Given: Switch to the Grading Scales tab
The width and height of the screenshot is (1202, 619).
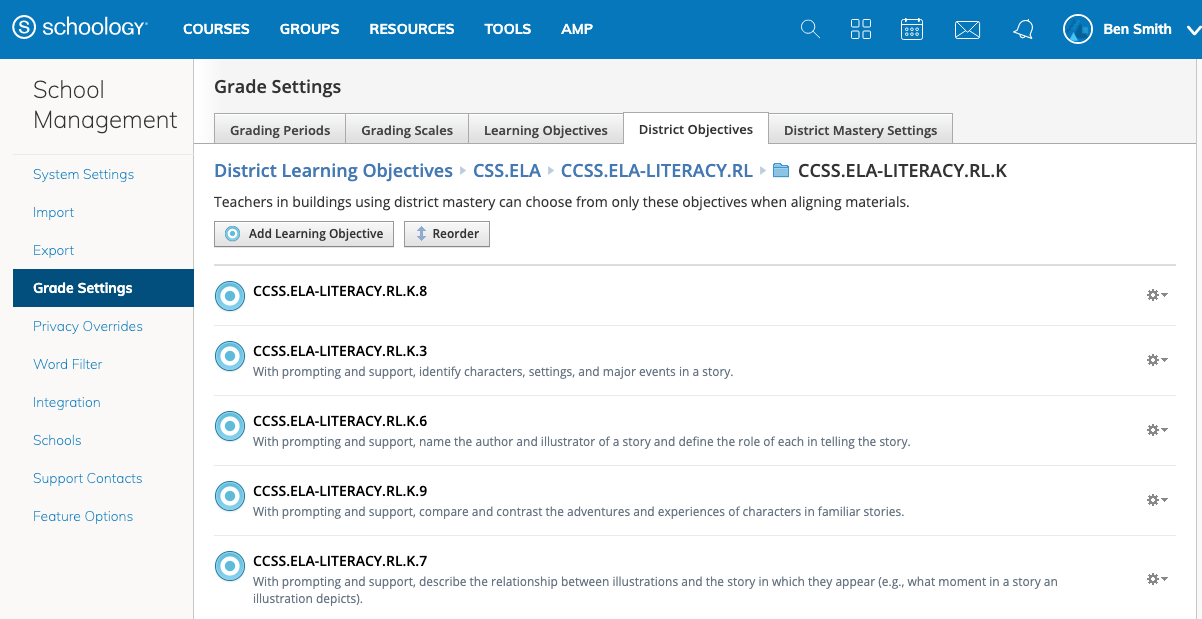Looking at the screenshot, I should [407, 129].
